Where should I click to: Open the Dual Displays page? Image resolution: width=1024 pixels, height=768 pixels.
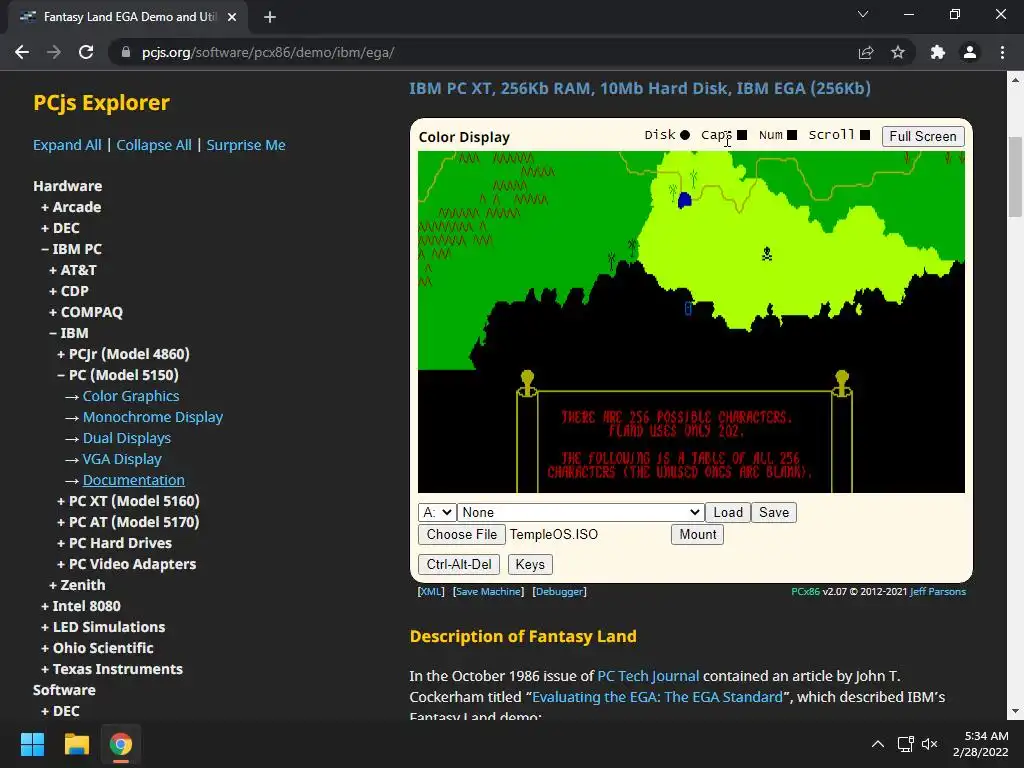point(127,438)
